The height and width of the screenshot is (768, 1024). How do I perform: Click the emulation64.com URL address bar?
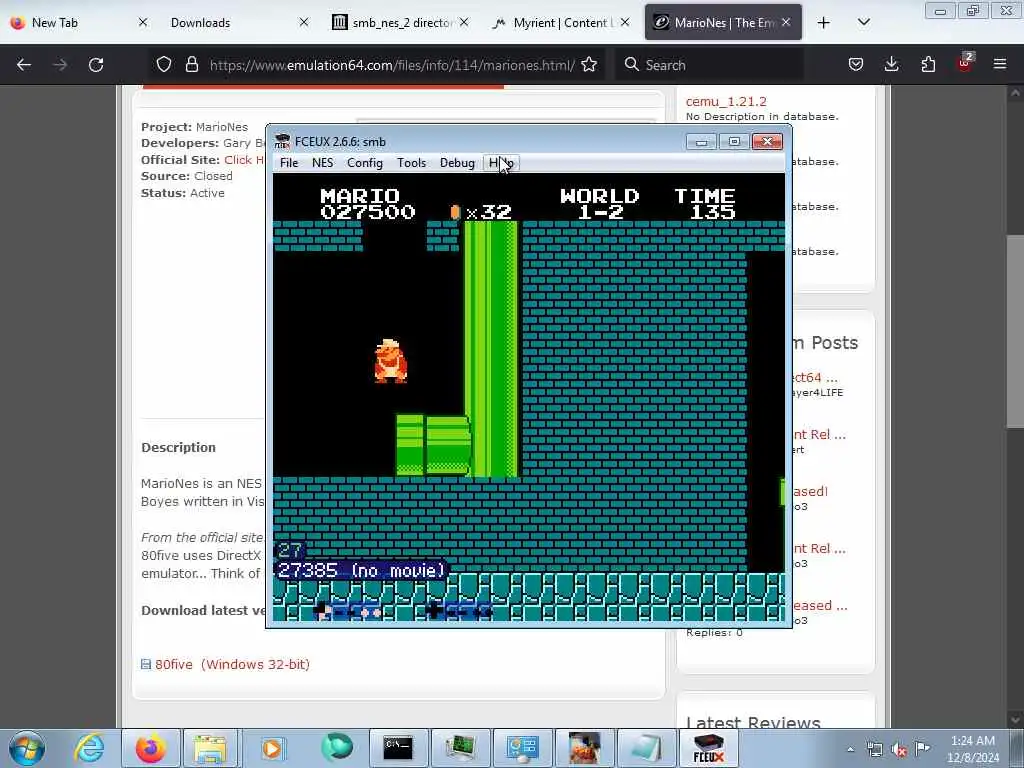click(x=392, y=65)
